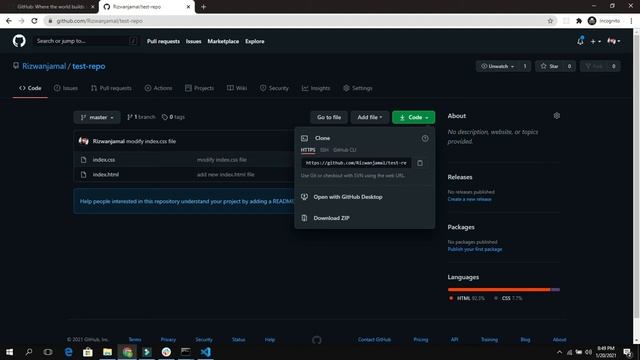Click the Go to file button

pyautogui.click(x=329, y=117)
